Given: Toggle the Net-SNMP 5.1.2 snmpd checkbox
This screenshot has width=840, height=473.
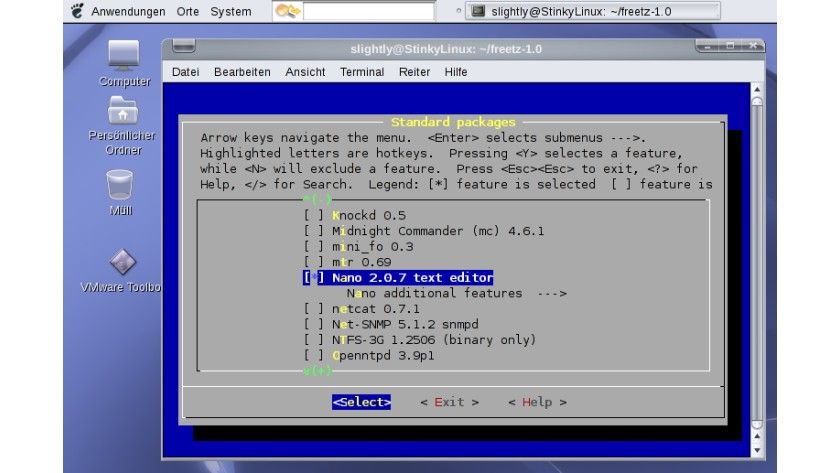Looking at the screenshot, I should point(314,324).
